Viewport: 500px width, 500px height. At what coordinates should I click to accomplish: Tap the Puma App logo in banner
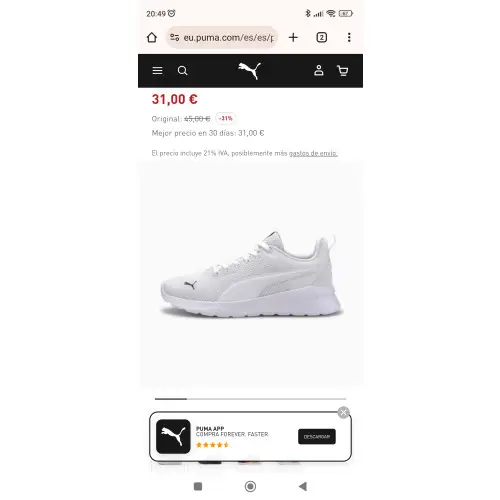coord(173,436)
